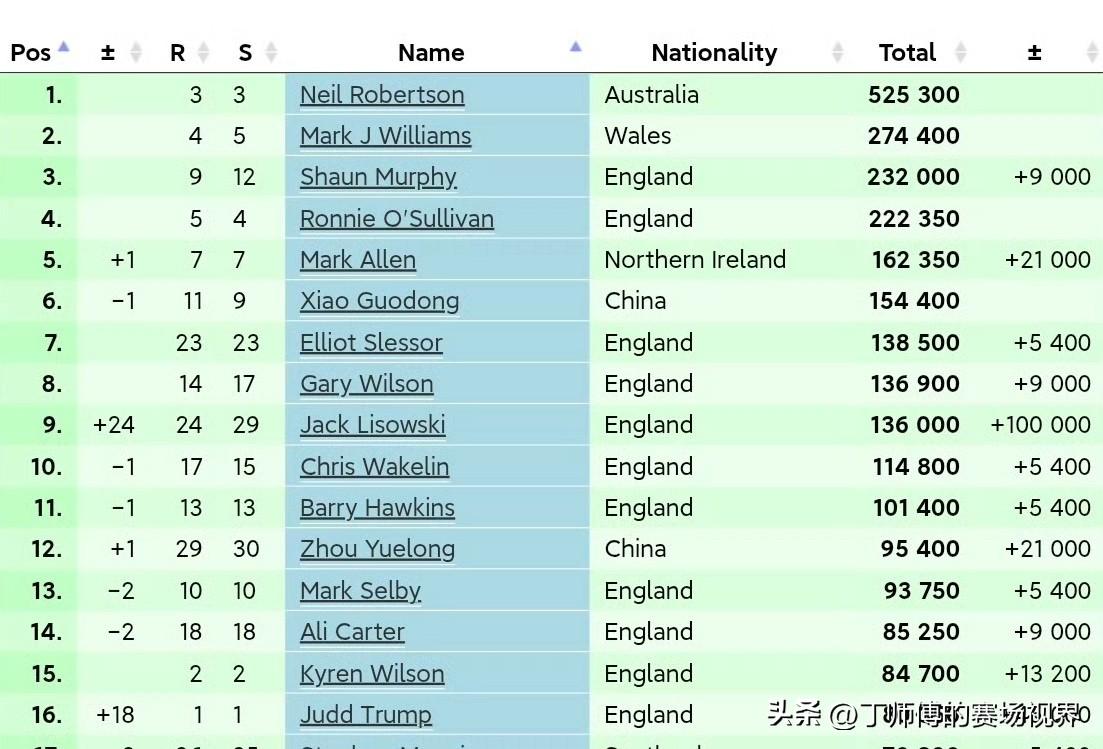1103x749 pixels.
Task: Click the Zhou Yuelong name link
Action: coord(377,549)
